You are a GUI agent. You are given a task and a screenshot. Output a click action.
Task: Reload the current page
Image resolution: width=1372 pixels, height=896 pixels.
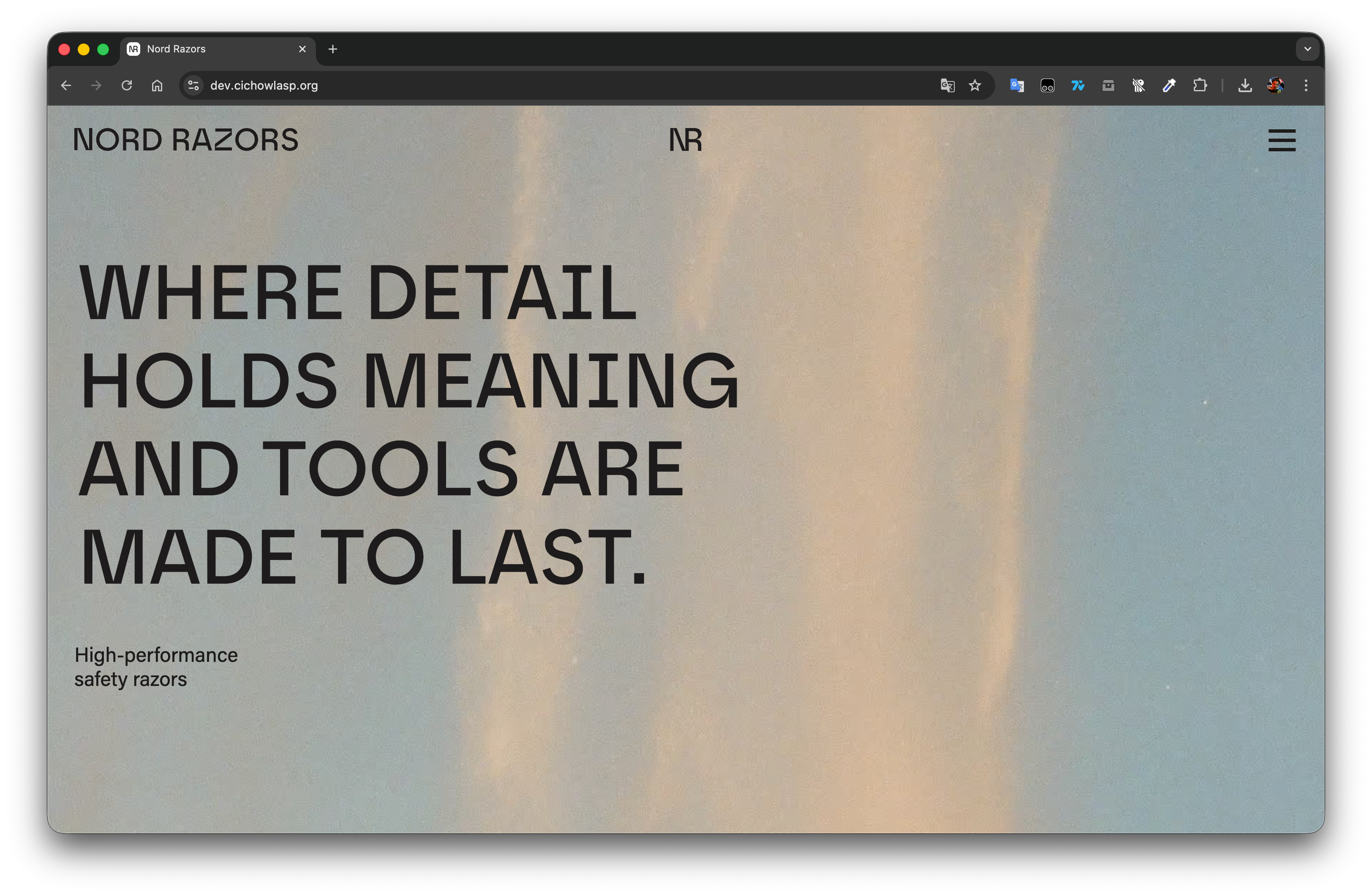coord(127,86)
